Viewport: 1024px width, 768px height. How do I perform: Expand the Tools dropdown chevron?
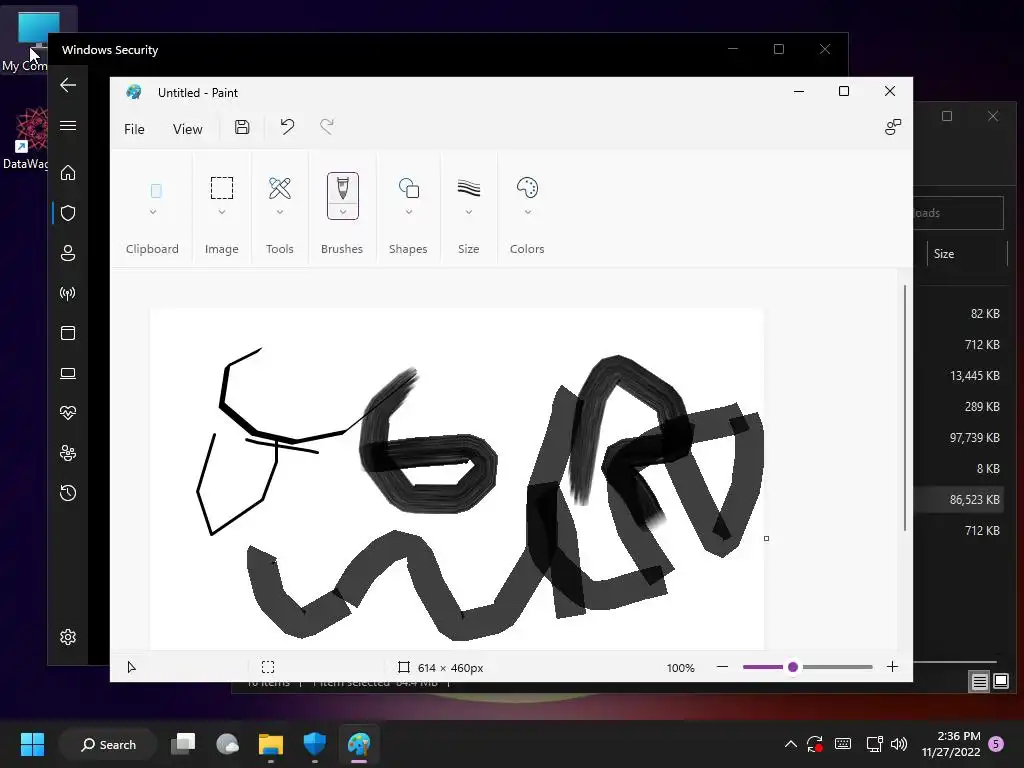(x=280, y=212)
